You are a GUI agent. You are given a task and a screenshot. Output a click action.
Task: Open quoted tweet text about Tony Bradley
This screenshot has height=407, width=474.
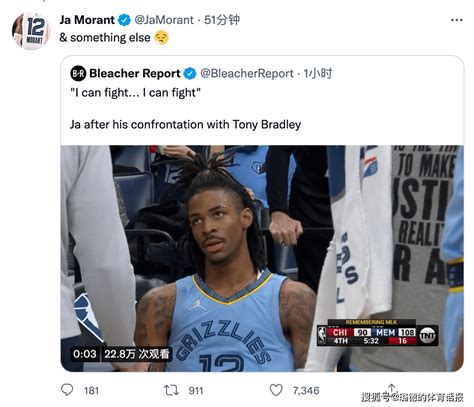185,125
